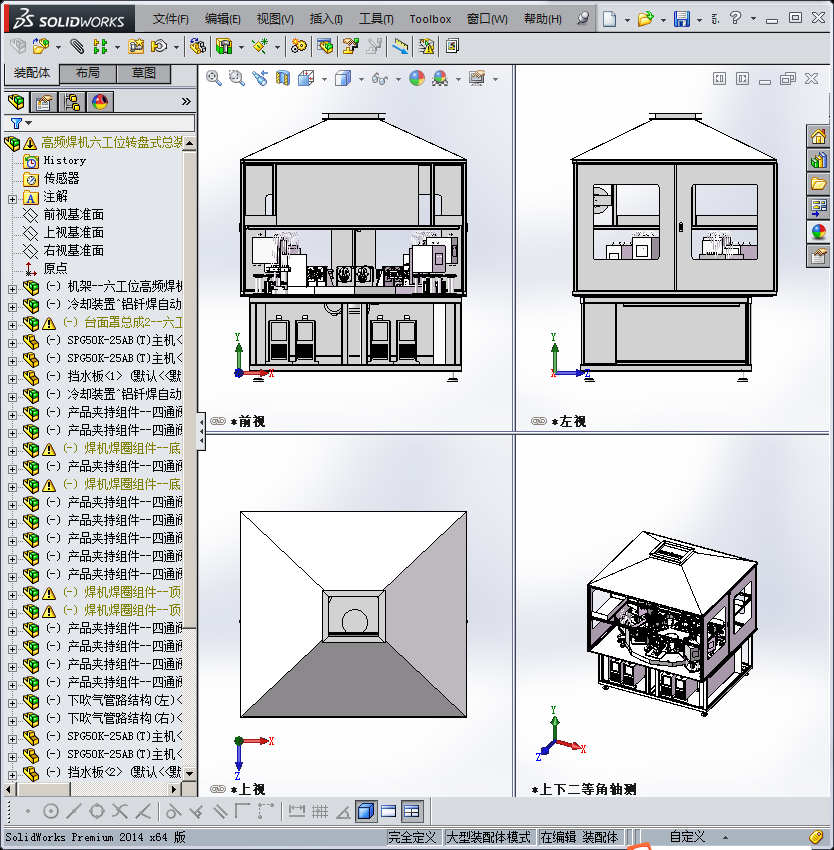Click the Insert Components icon
The image size is (834, 850).
click(41, 47)
